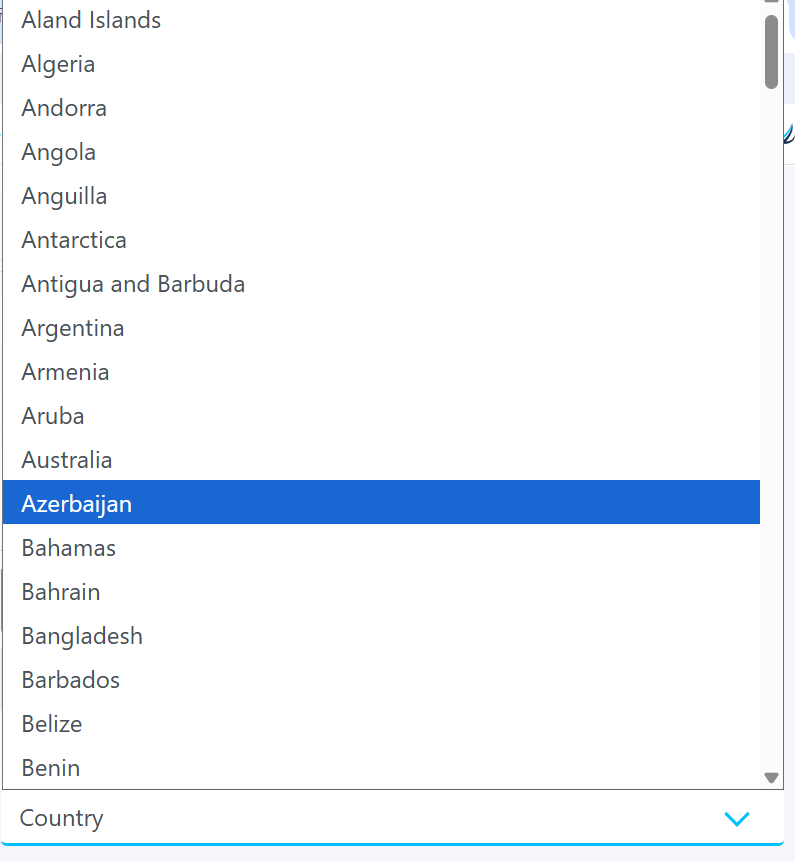Screen dimensions: 795x862
Task: Choose Argentina from the dropdown
Action: tap(73, 328)
